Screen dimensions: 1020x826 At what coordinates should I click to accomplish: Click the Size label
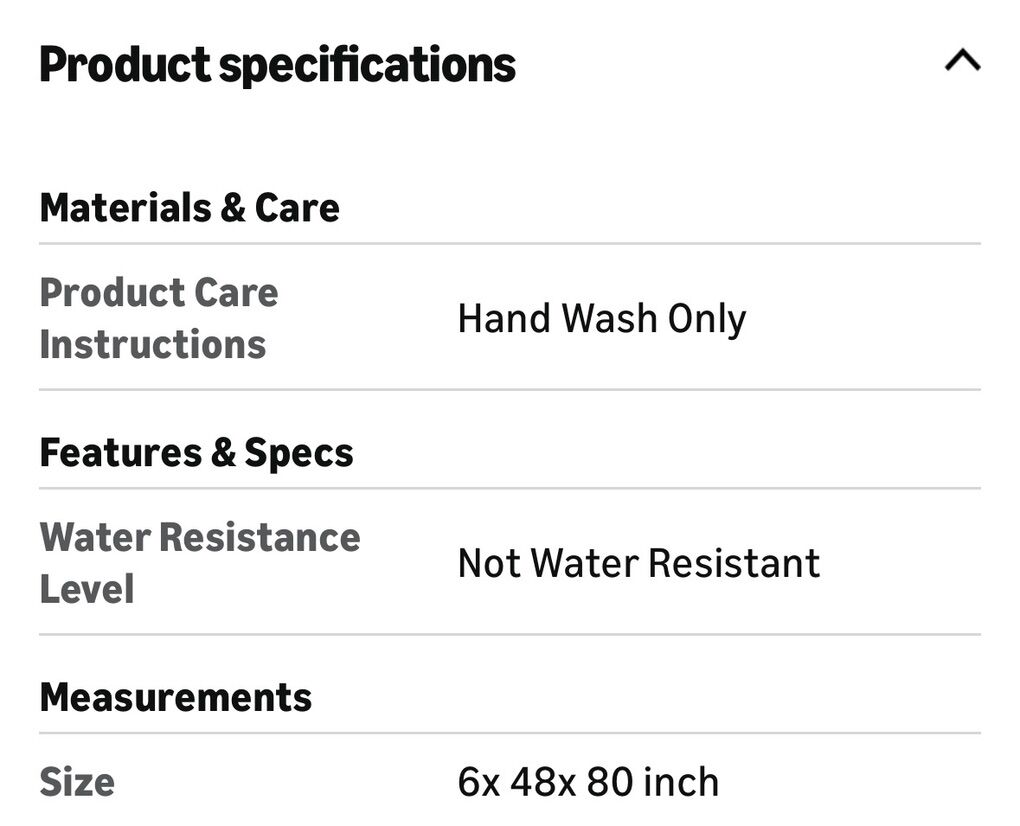[77, 781]
